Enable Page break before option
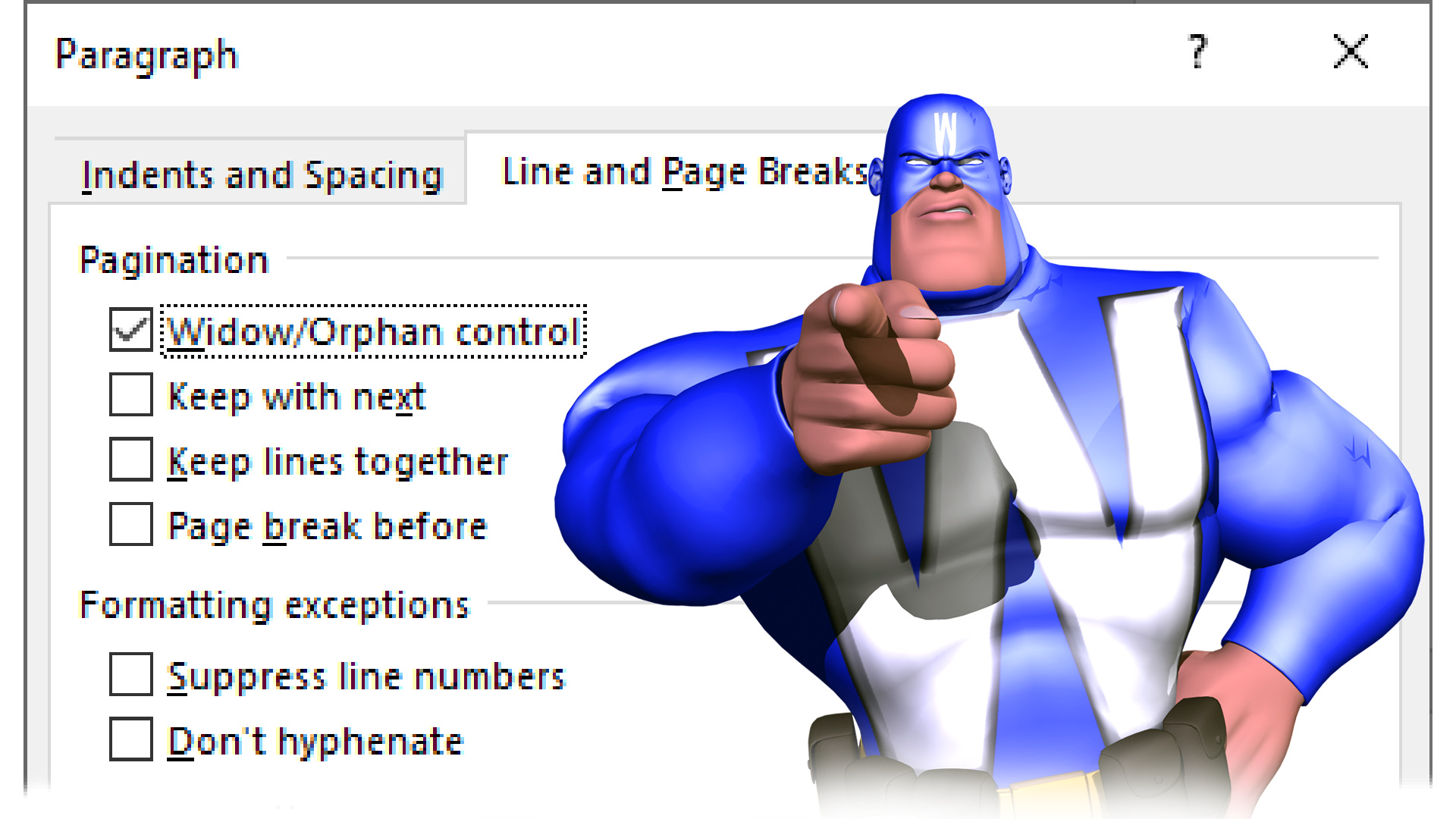The height and width of the screenshot is (819, 1456). 131,525
